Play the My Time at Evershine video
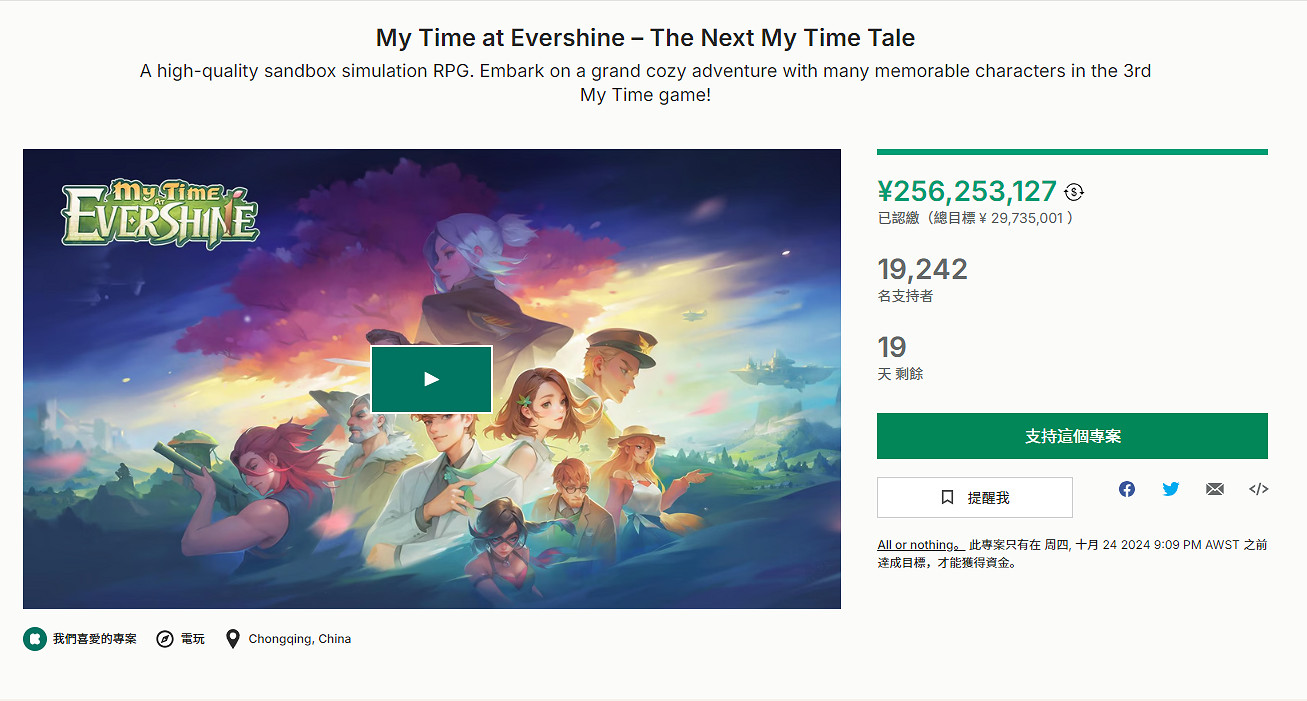The width and height of the screenshot is (1307, 701). pyautogui.click(x=431, y=379)
